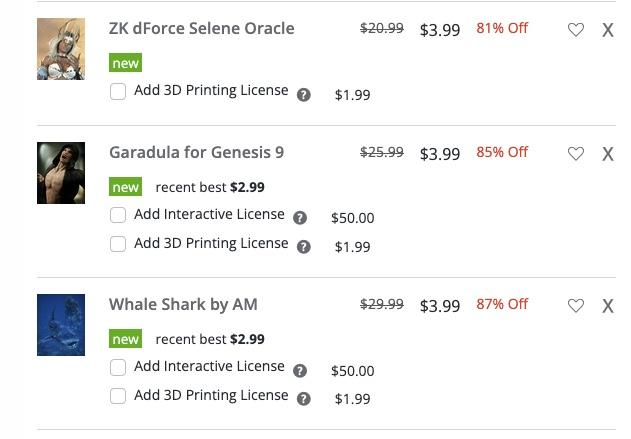Open ZK dForce Selene Oracle product page
This screenshot has height=439, width=631.
click(201, 28)
